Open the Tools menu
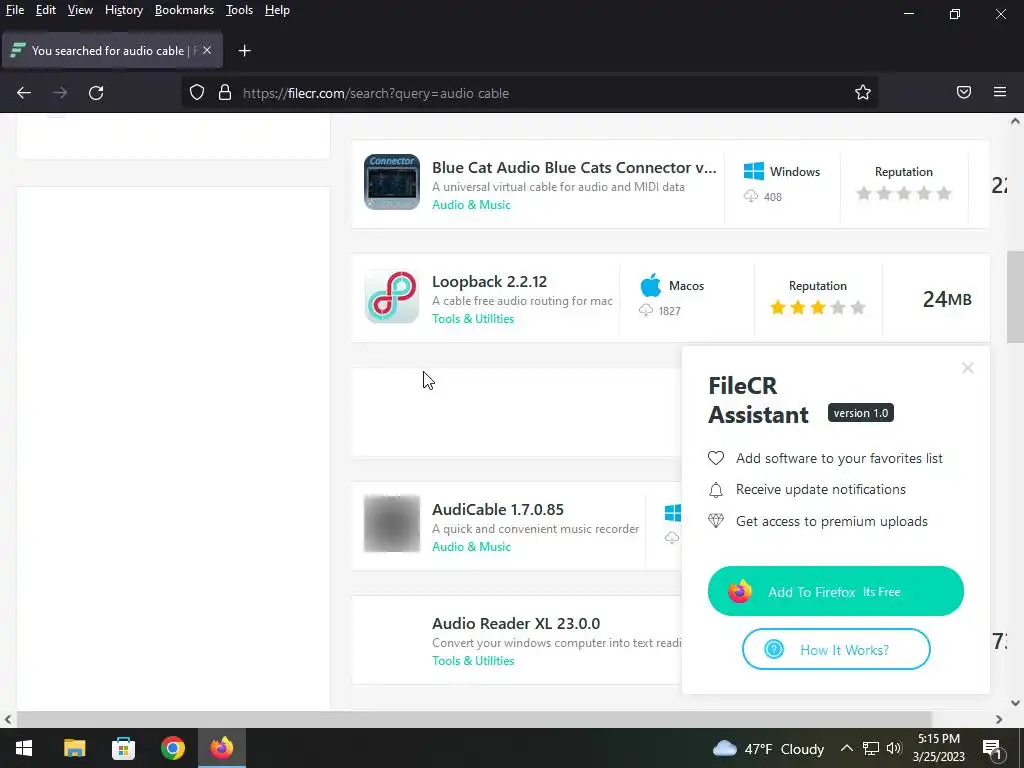1024x768 pixels. pos(239,10)
